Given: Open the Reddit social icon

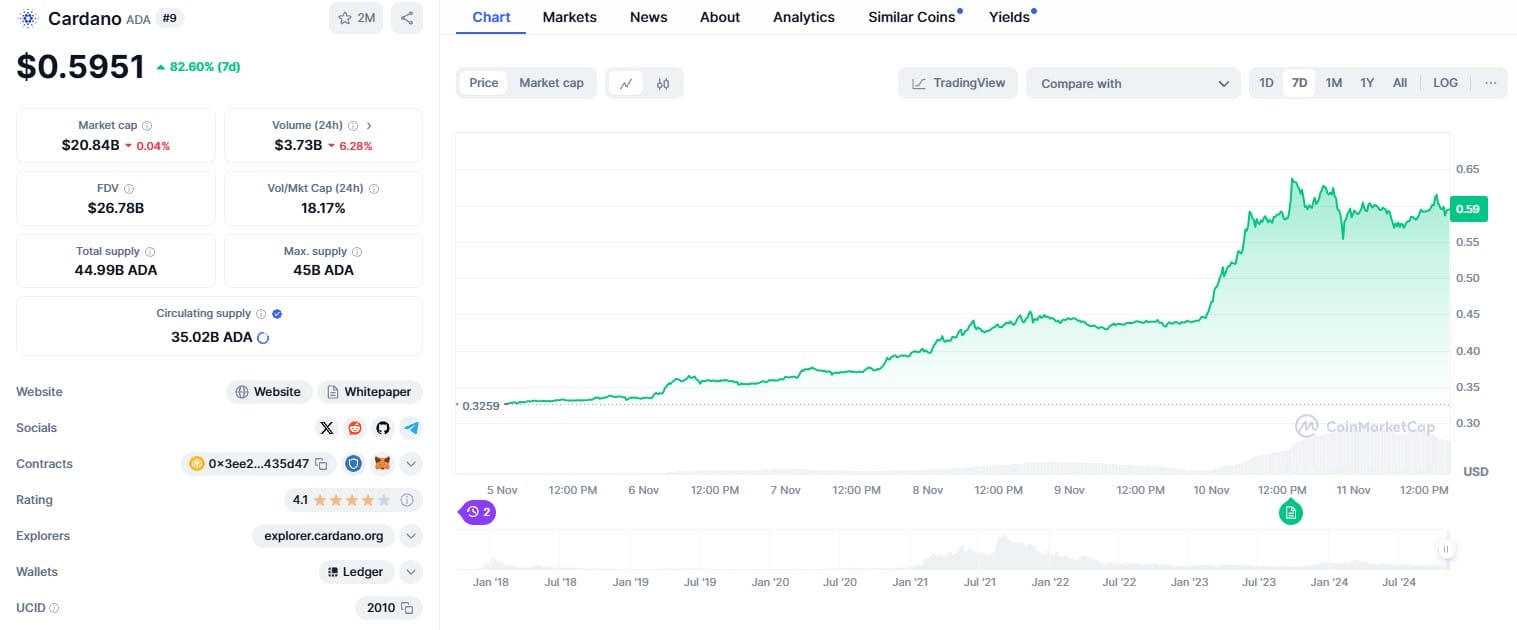Looking at the screenshot, I should (x=355, y=428).
